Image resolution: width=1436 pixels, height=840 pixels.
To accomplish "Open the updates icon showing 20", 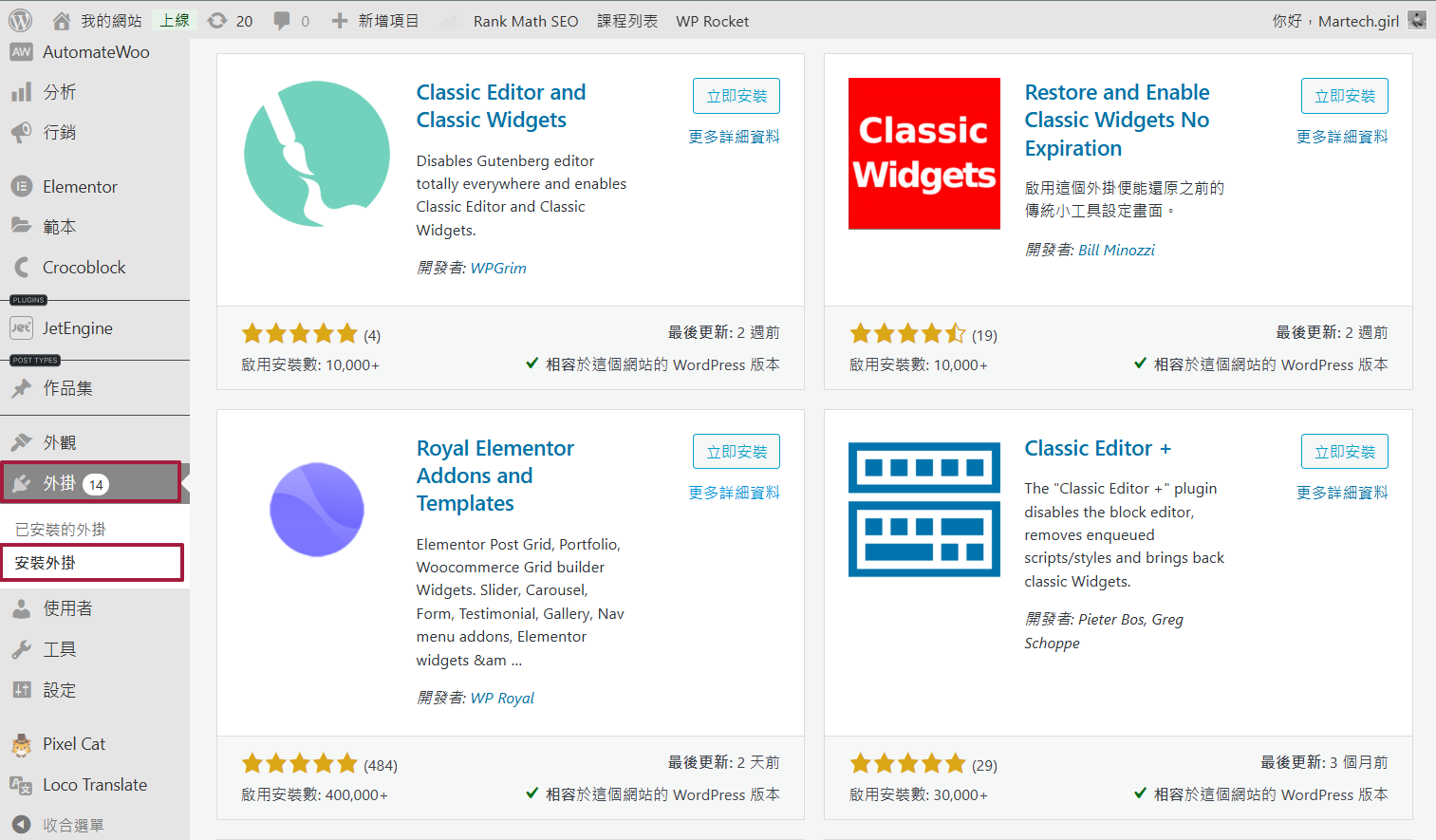I will (230, 21).
